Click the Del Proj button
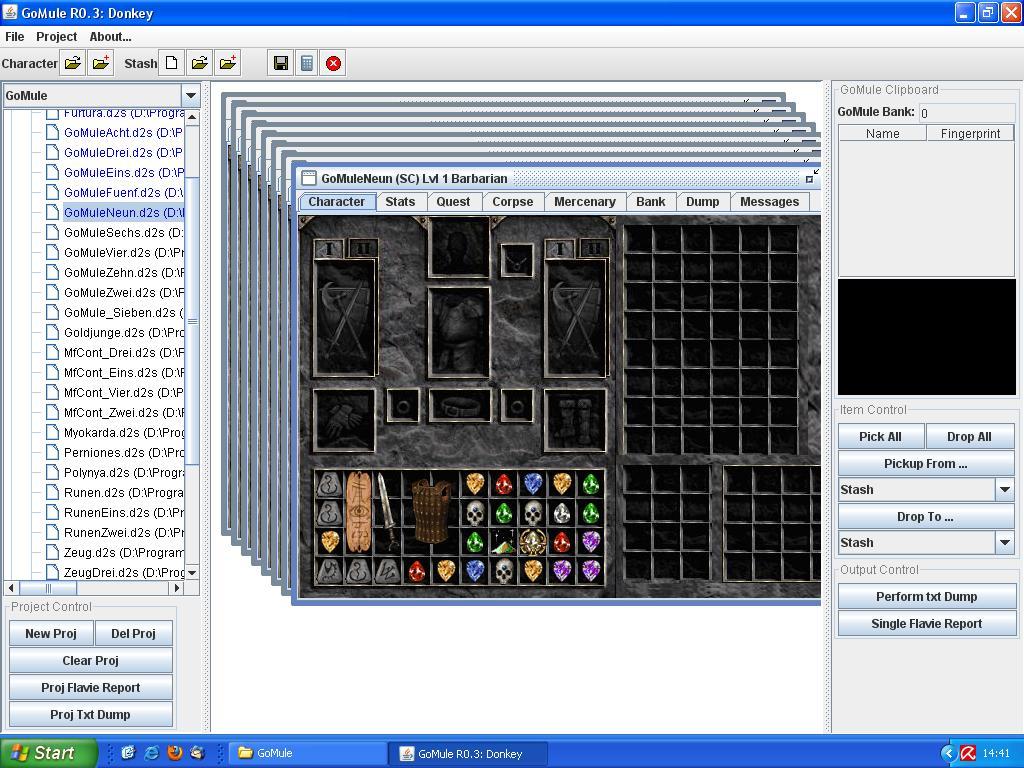Screen dimensions: 1024x768 133,633
